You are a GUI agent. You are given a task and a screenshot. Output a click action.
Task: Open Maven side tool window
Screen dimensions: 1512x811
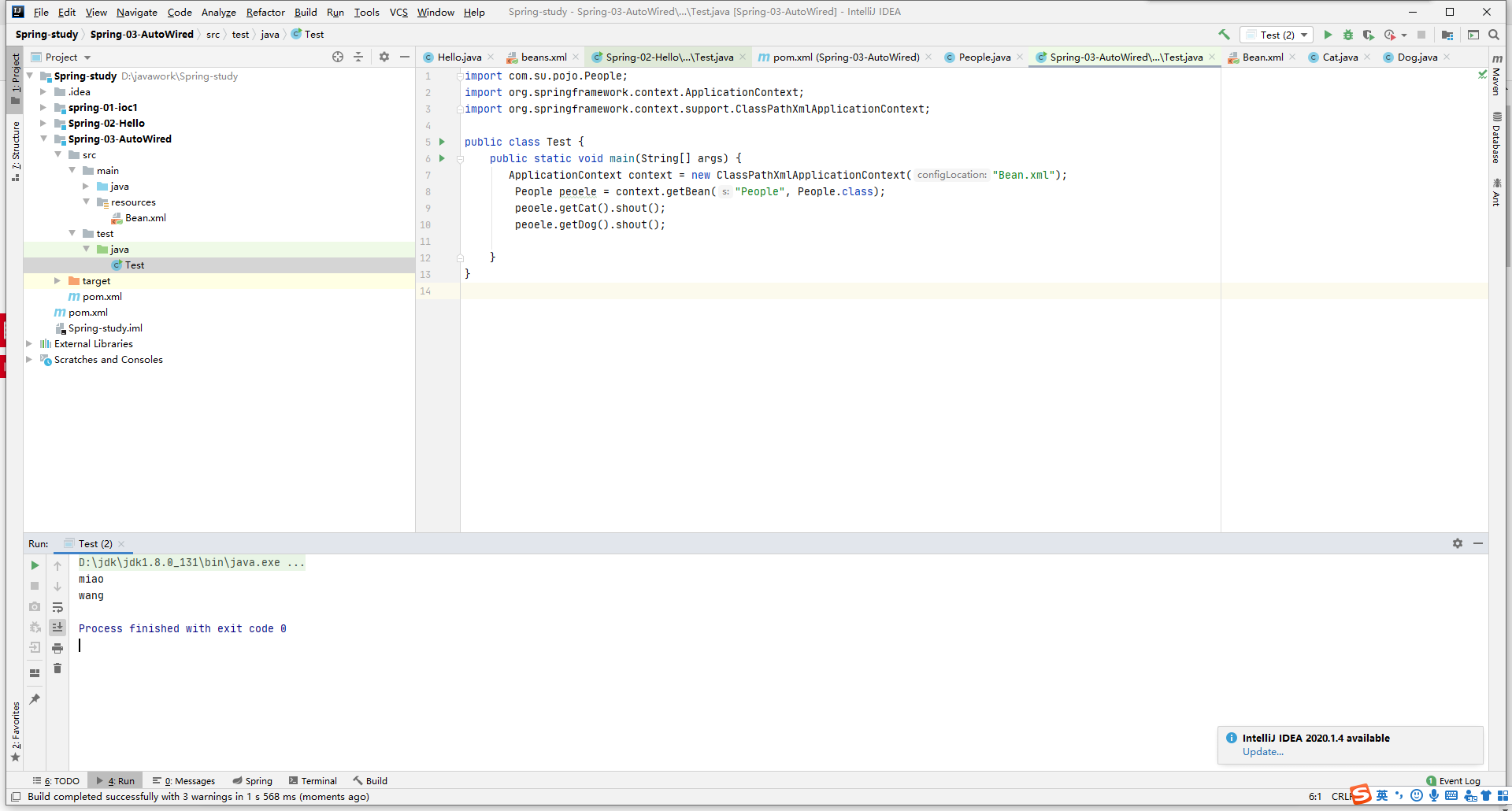pyautogui.click(x=1497, y=75)
